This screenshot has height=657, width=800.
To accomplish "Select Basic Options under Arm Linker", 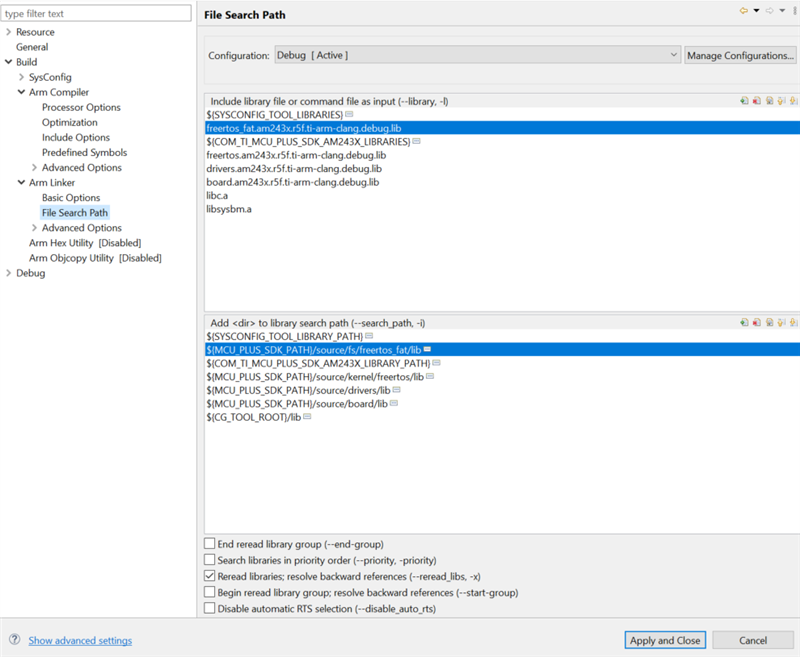I will (71, 197).
